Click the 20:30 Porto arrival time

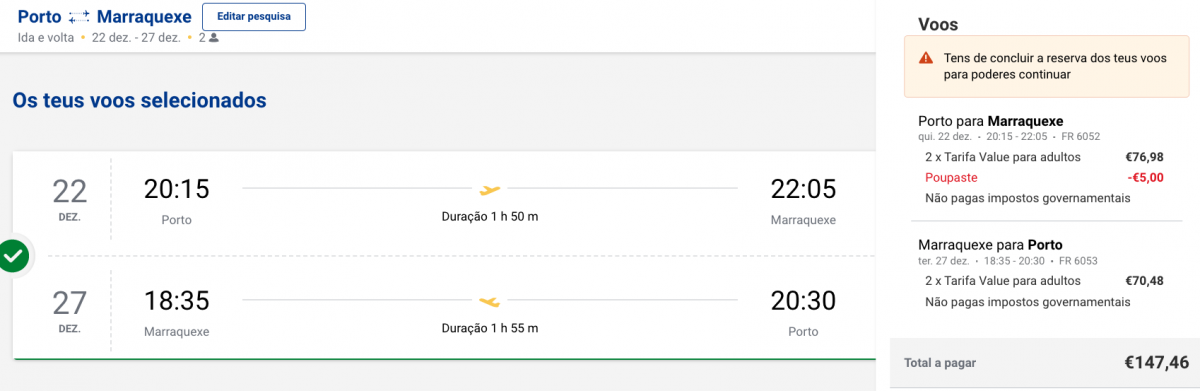[x=803, y=301]
